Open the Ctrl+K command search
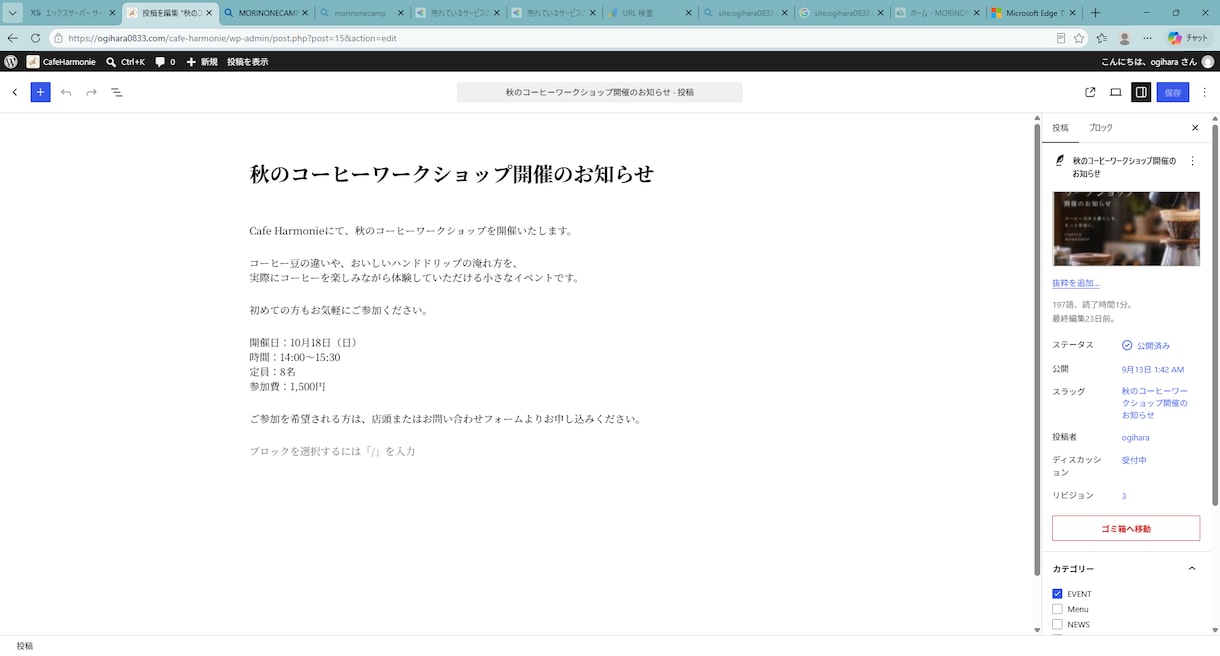 pyautogui.click(x=126, y=62)
